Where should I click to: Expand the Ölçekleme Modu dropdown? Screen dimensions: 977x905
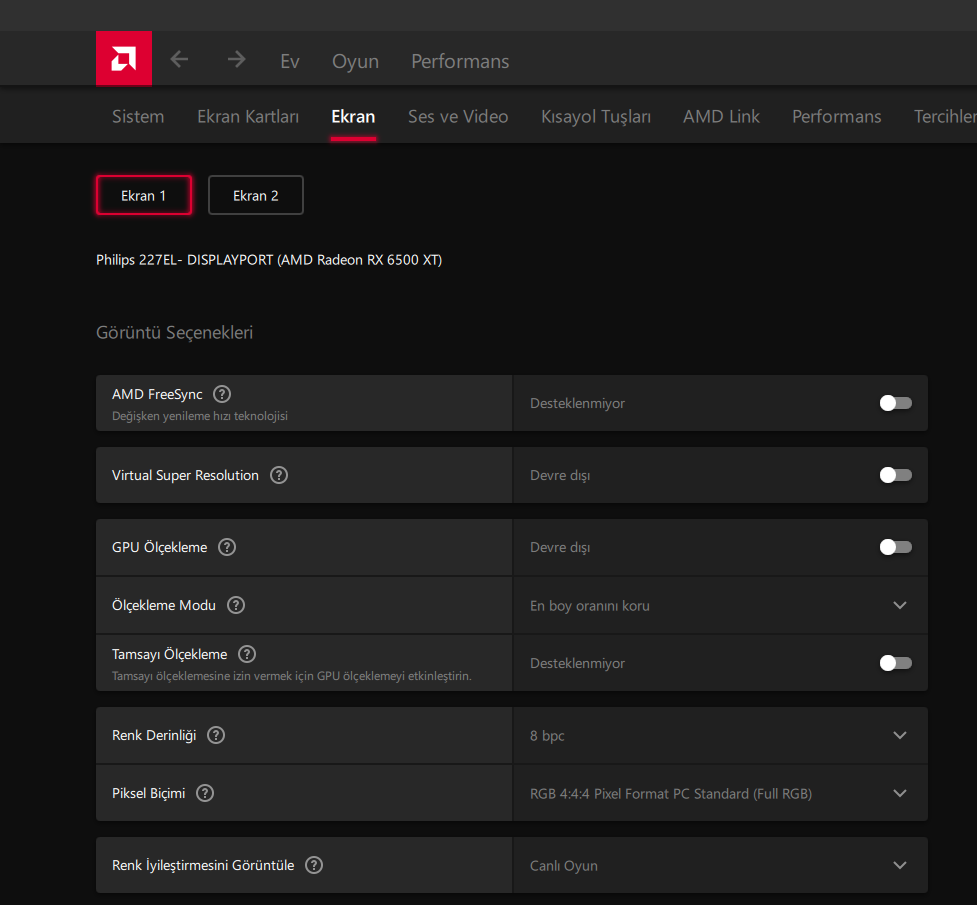click(x=899, y=605)
